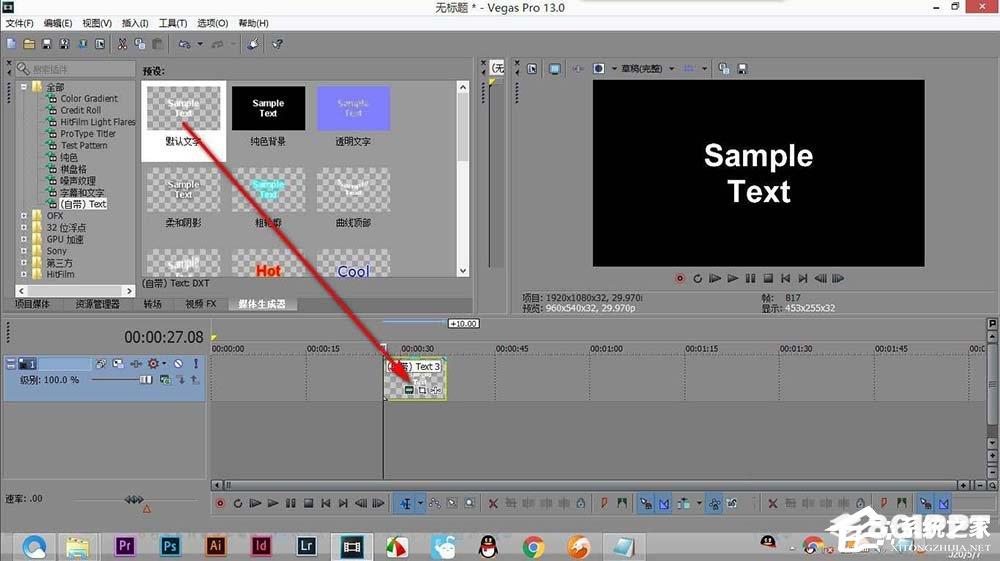Copy selection using the toolbar copy icon
The width and height of the screenshot is (1000, 561).
tap(140, 44)
